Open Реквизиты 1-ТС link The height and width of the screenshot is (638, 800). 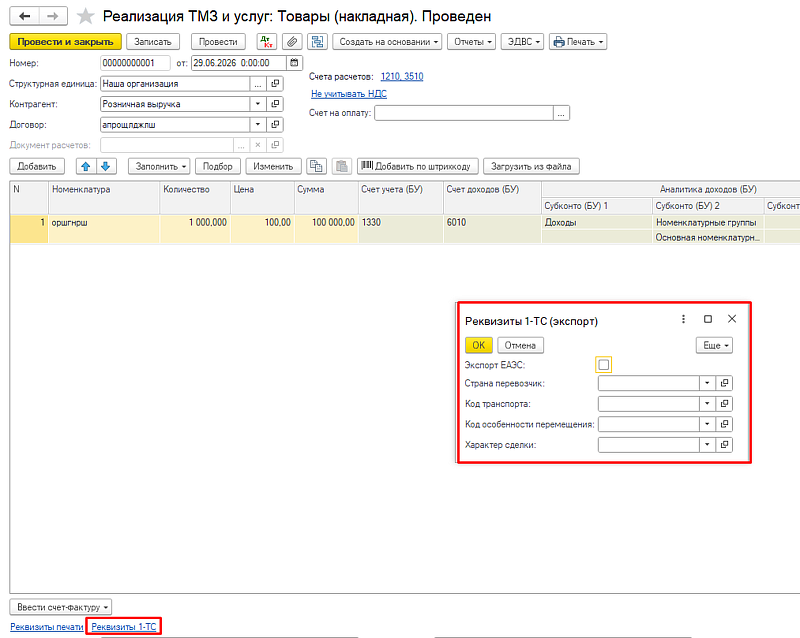pyautogui.click(x=124, y=627)
